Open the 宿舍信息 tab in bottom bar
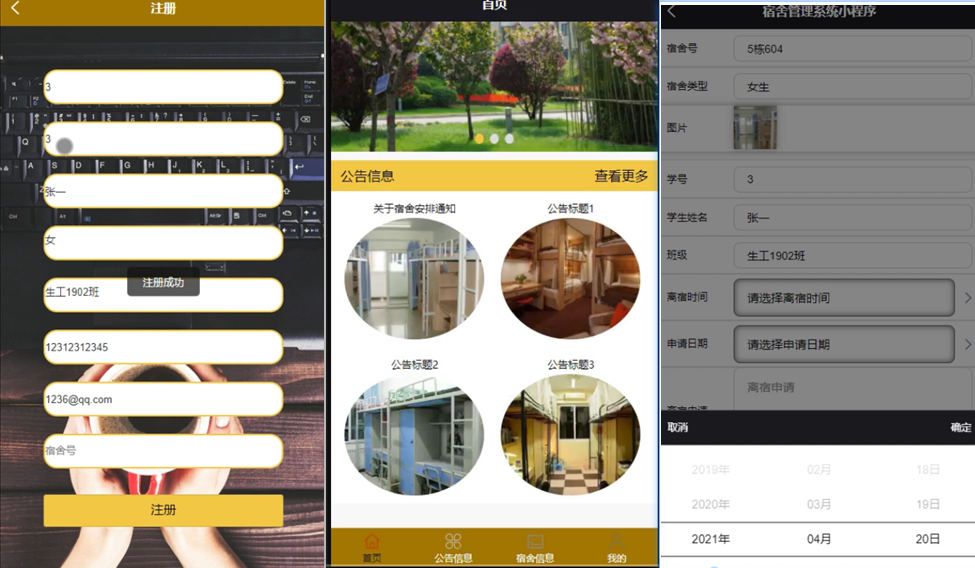975x568 pixels. (535, 548)
